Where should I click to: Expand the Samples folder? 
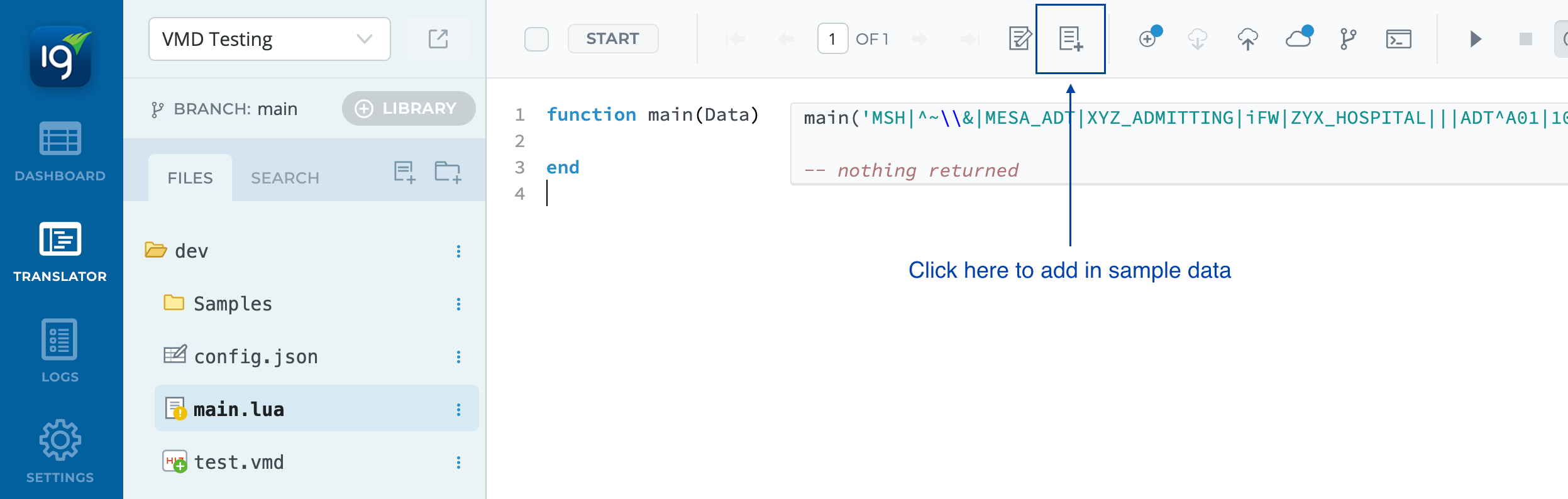[x=233, y=304]
